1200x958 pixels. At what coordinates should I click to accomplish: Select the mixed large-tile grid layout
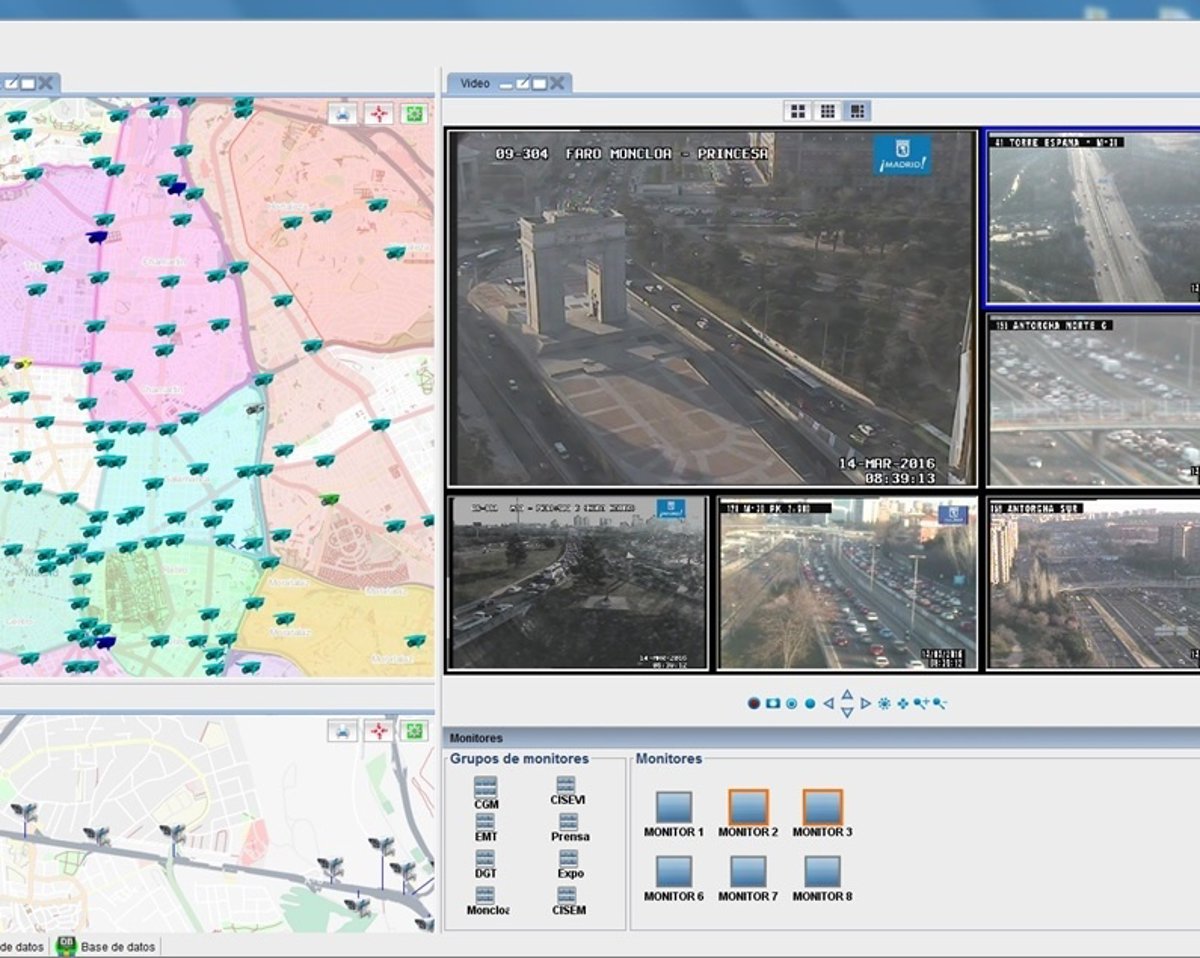point(856,111)
